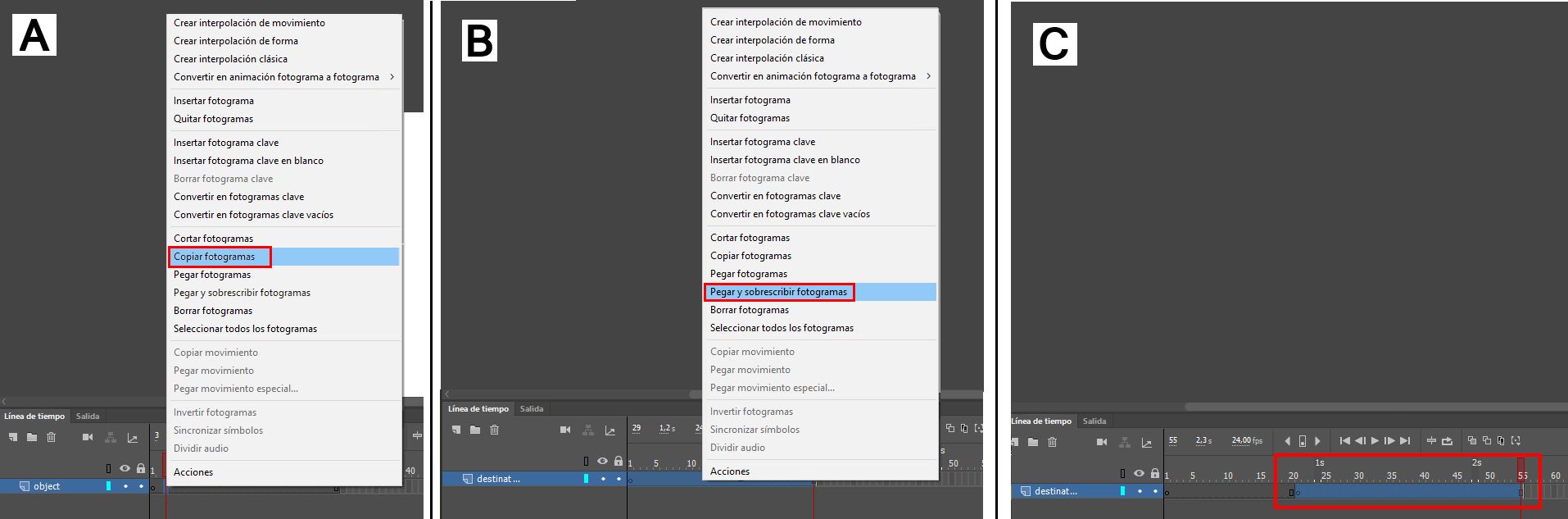Click new layer icon in panel B
Image resolution: width=1568 pixels, height=519 pixels.
coord(455,430)
